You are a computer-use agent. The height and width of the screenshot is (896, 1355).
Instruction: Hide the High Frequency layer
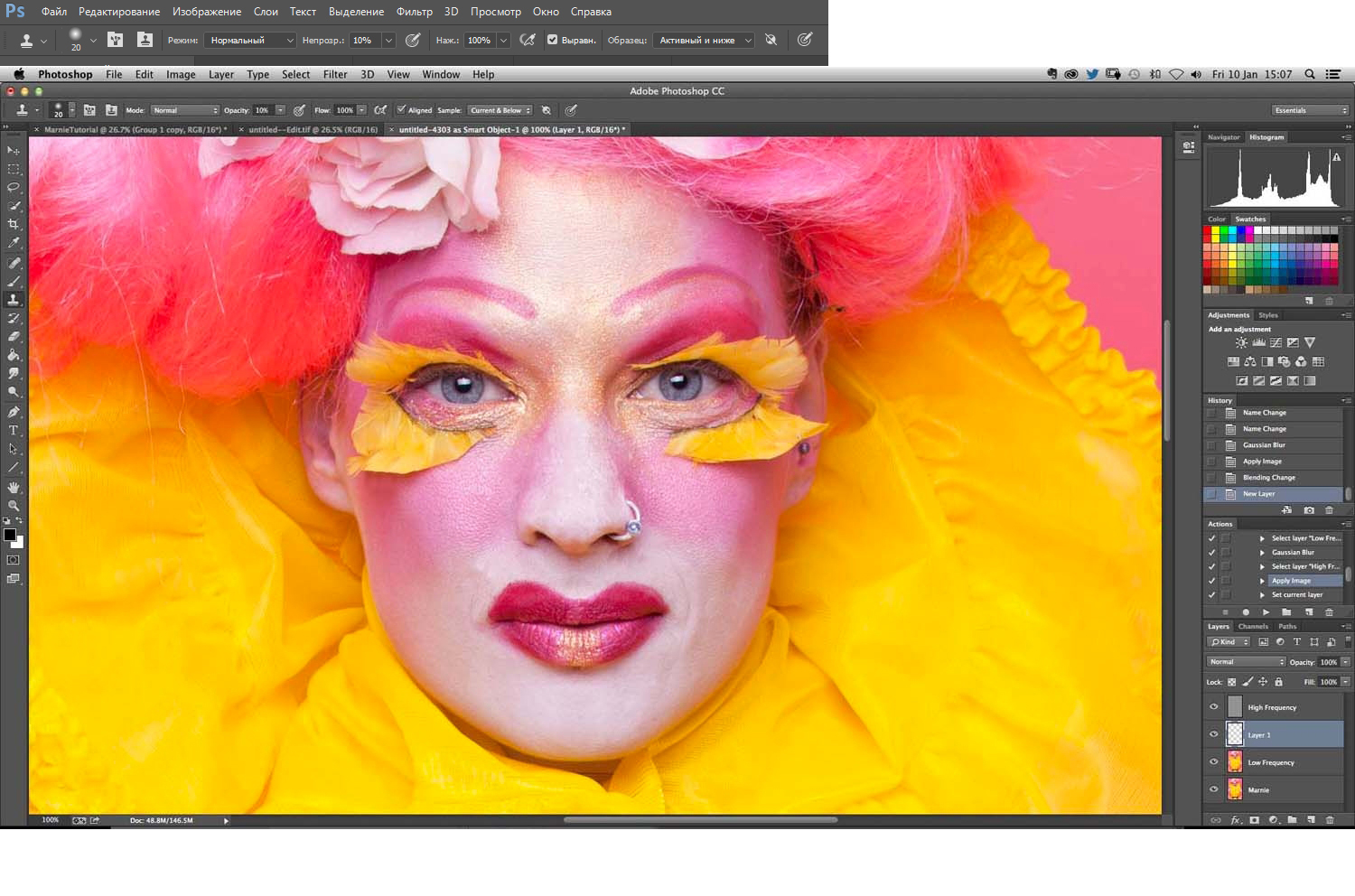1214,707
